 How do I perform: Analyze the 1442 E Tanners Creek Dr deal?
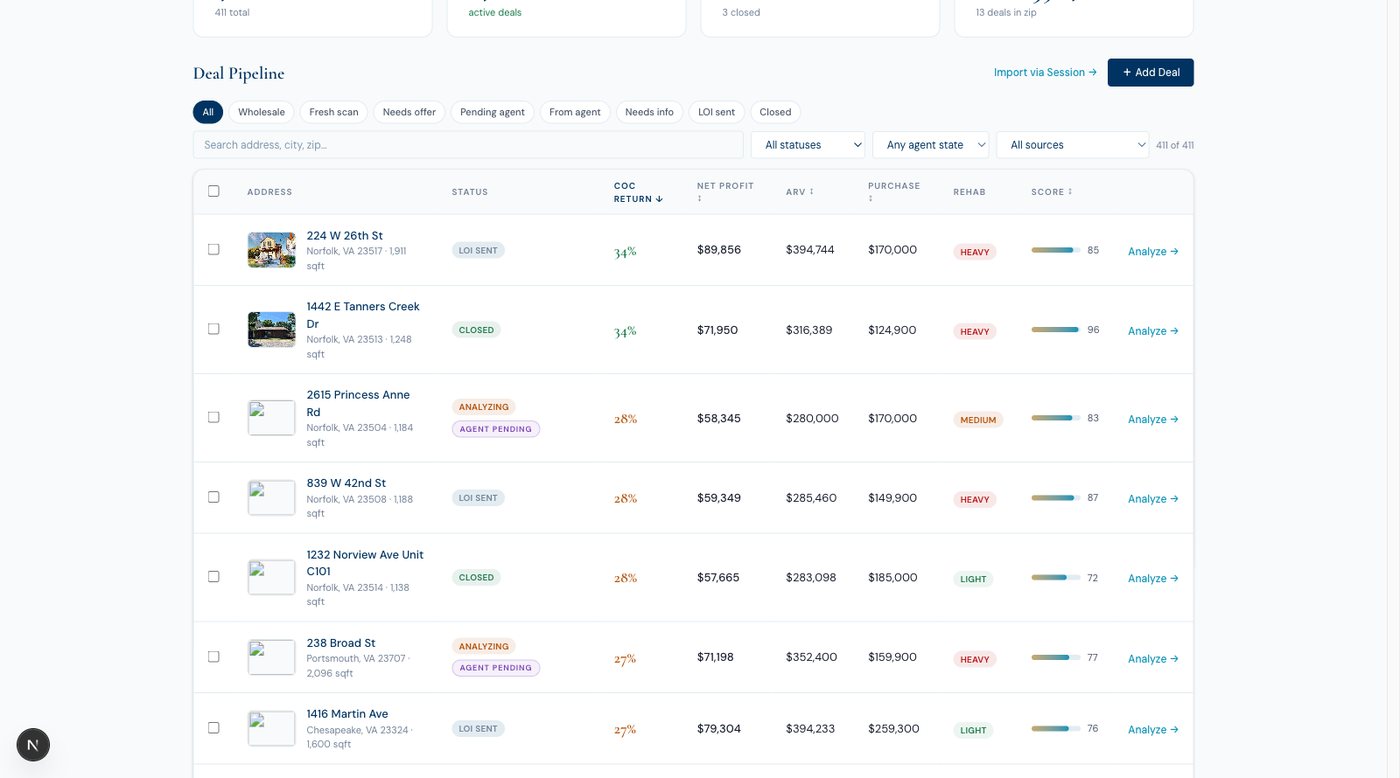click(x=1153, y=331)
